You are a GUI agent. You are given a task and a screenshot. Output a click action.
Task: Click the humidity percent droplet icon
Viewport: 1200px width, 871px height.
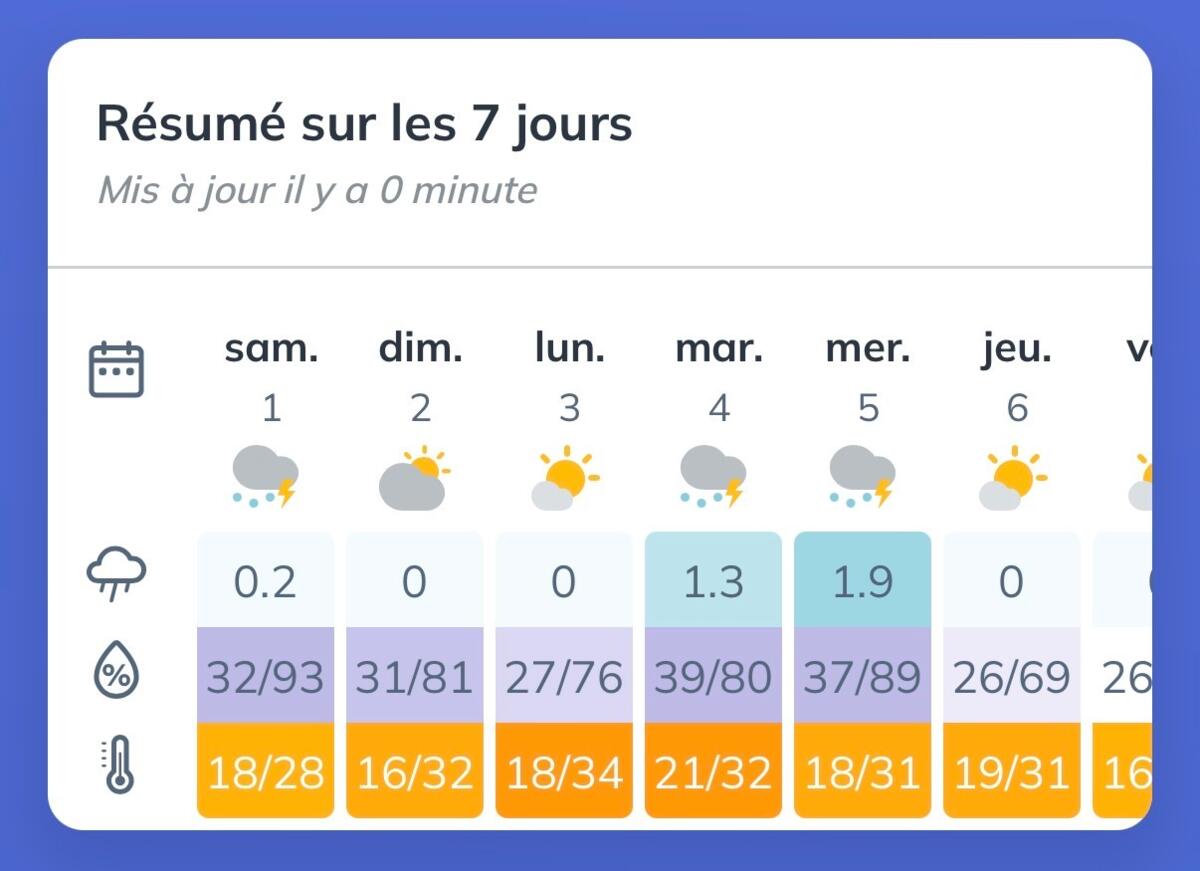(117, 671)
